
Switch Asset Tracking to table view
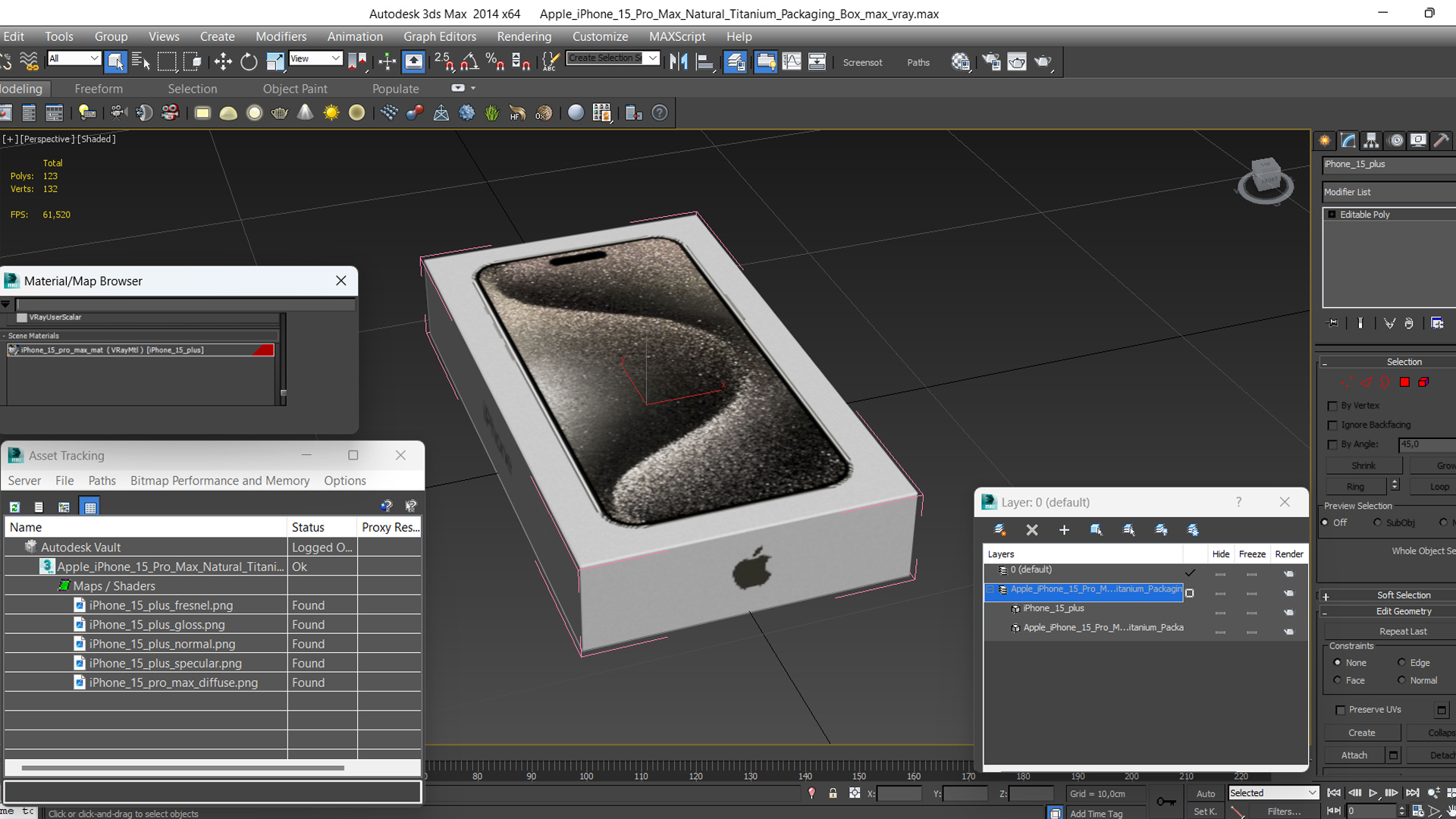(x=90, y=507)
